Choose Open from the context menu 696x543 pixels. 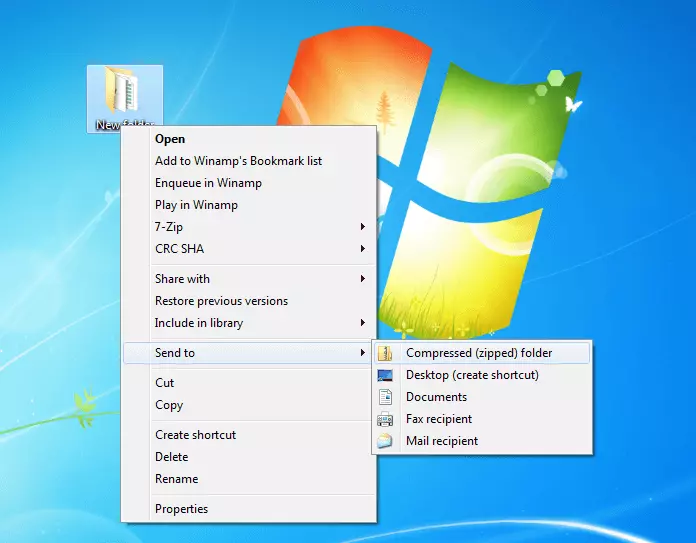(249, 139)
